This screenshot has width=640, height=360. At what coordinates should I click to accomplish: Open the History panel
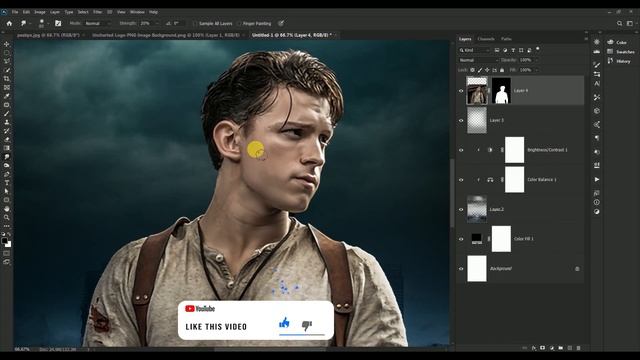(x=619, y=61)
